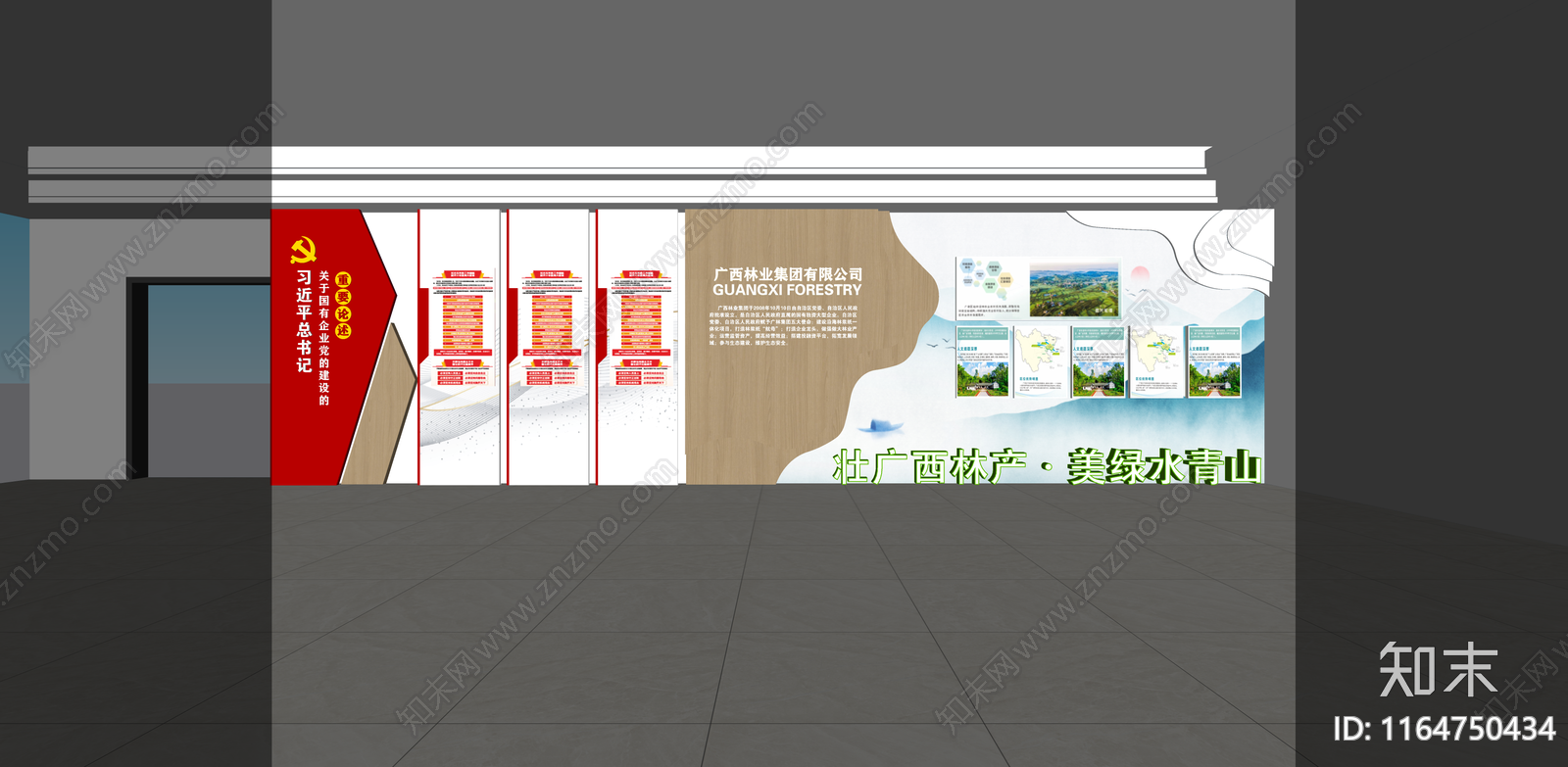This screenshot has width=1568, height=767.
Task: Select the ID: 1164750434 label
Action: click(x=1444, y=729)
